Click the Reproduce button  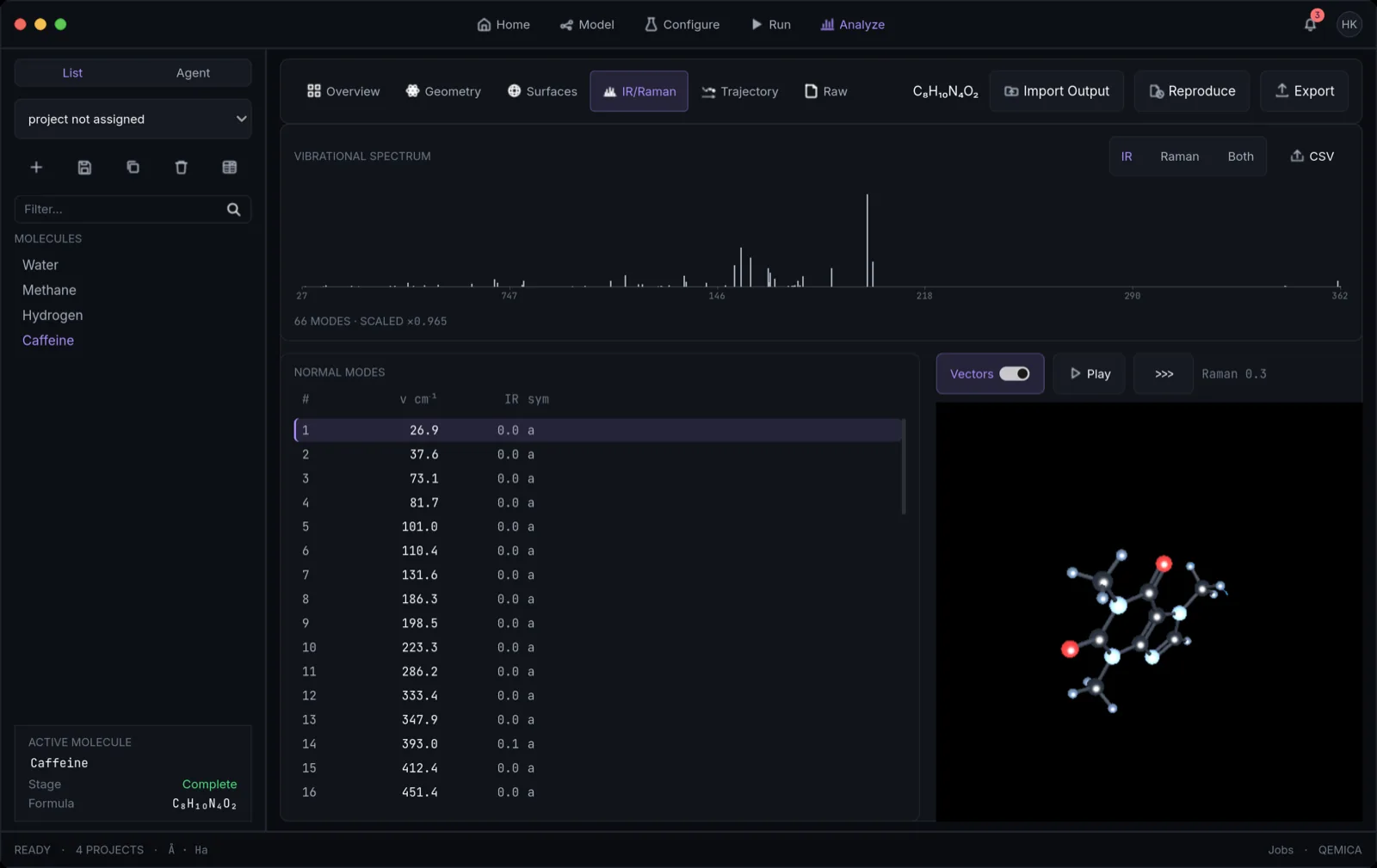(1192, 91)
